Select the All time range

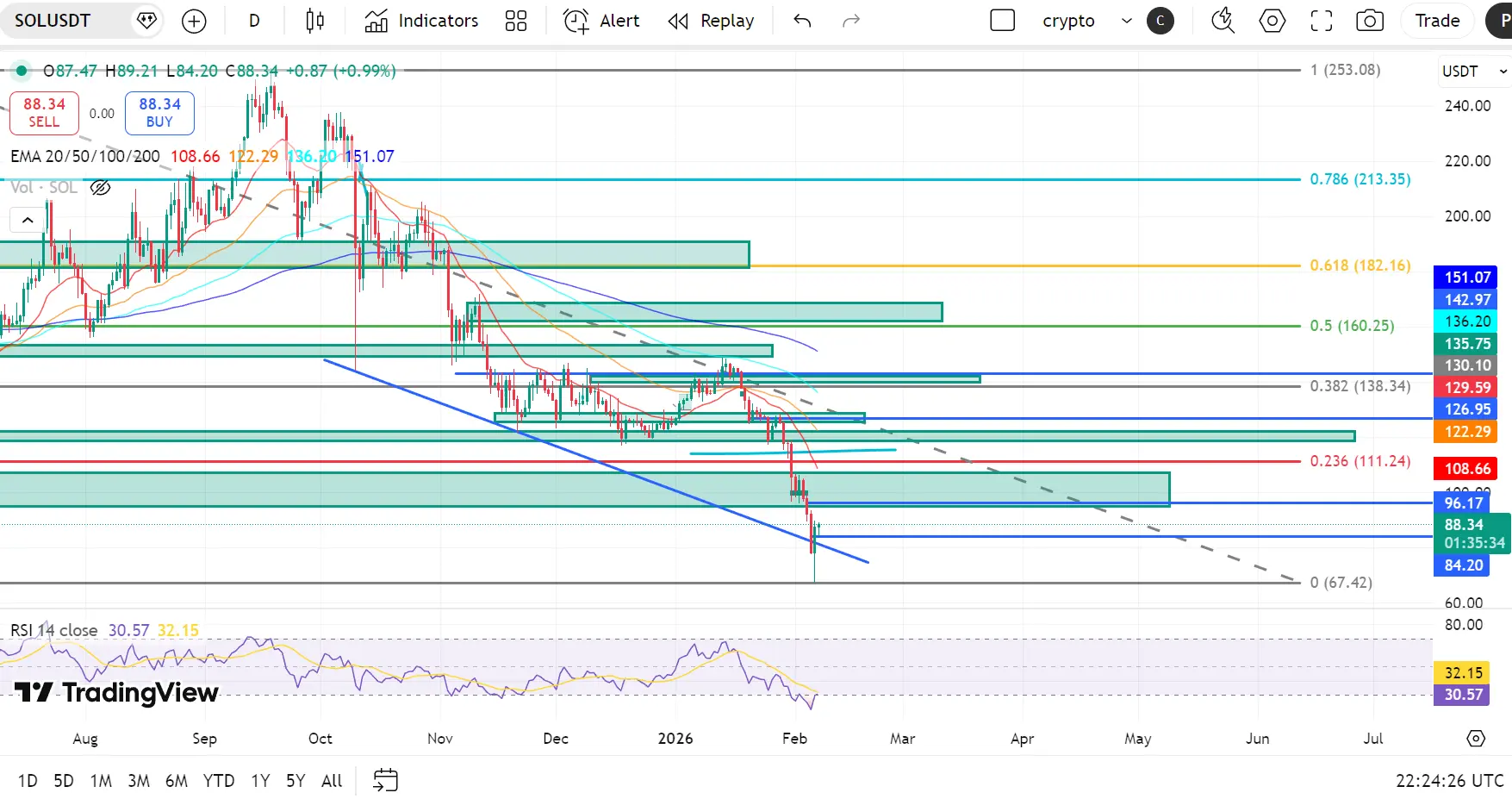click(332, 781)
